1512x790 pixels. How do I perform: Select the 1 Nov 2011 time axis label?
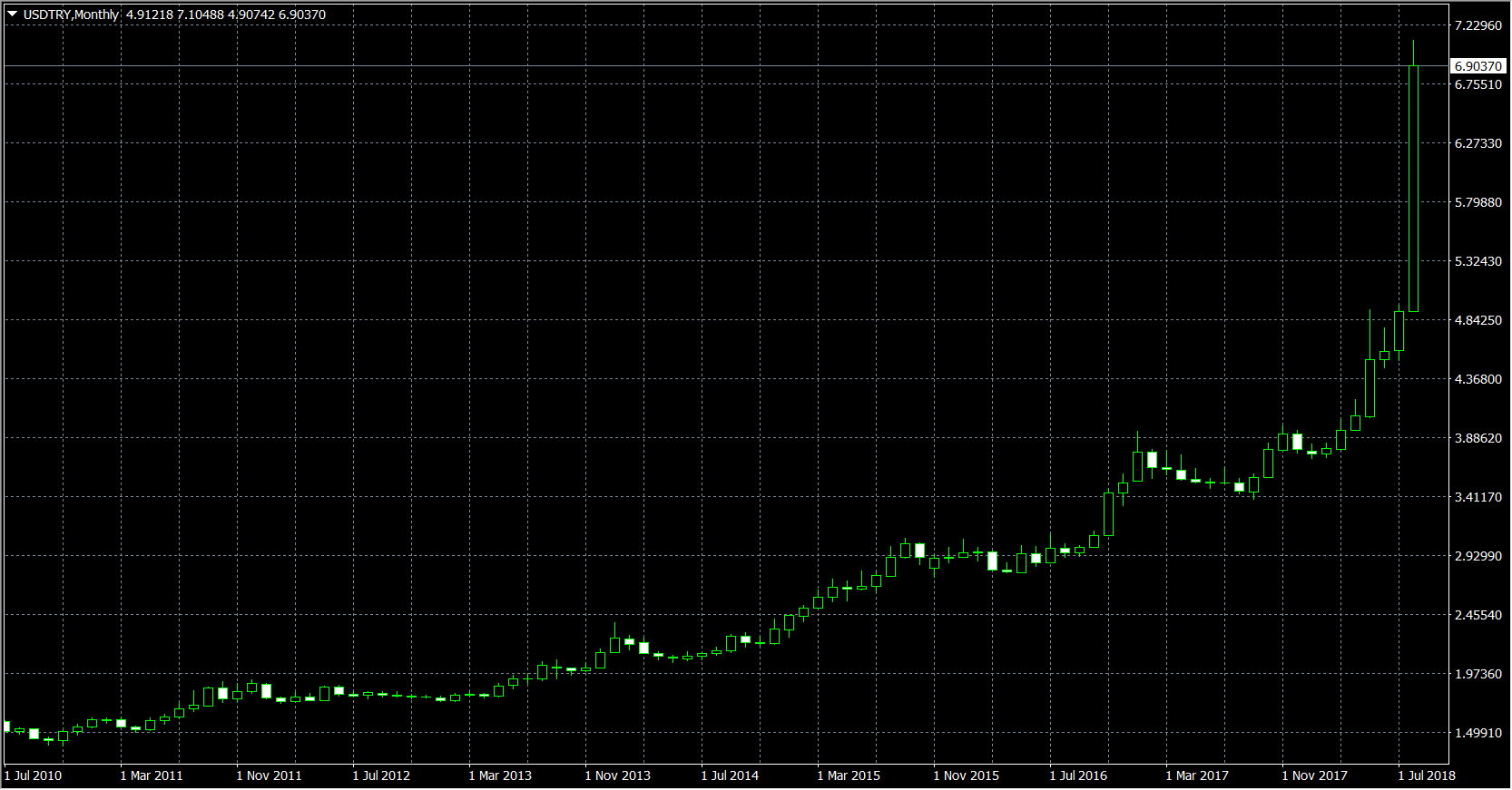click(270, 775)
